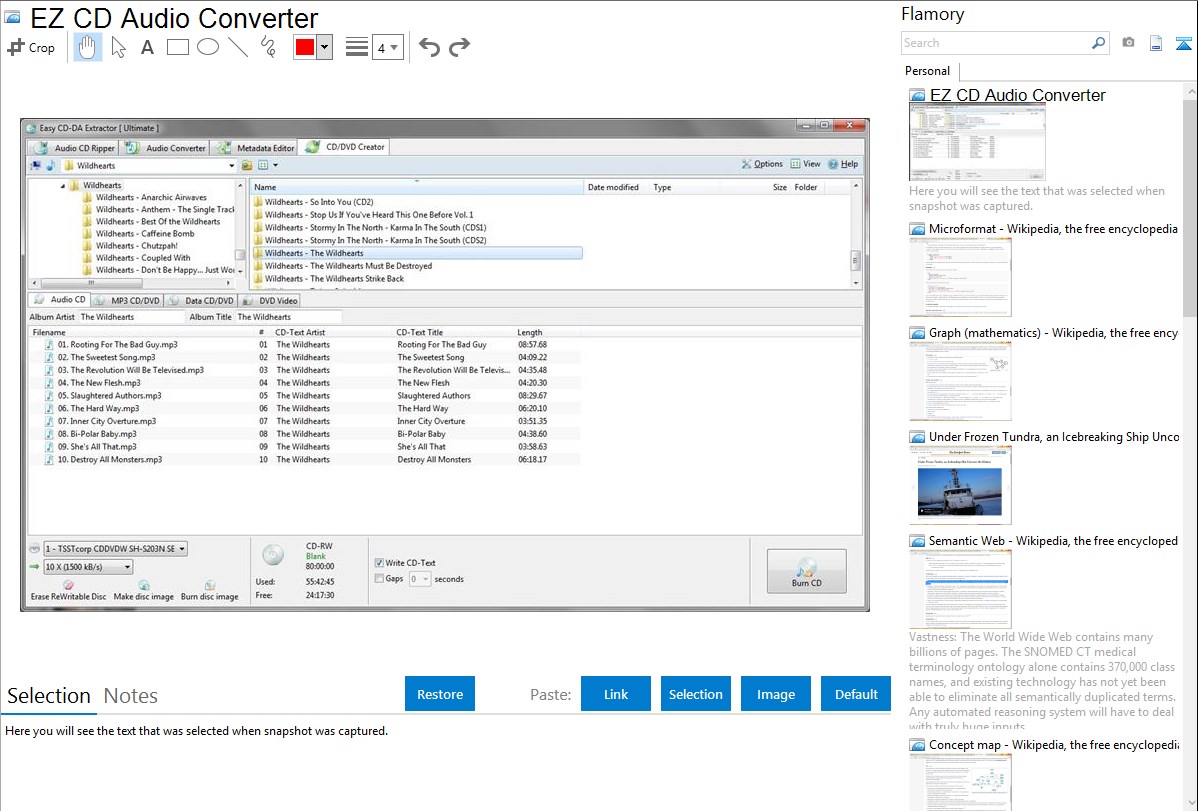The width and height of the screenshot is (1198, 811).
Task: Pick the rectangle shape tool
Action: coord(178,47)
